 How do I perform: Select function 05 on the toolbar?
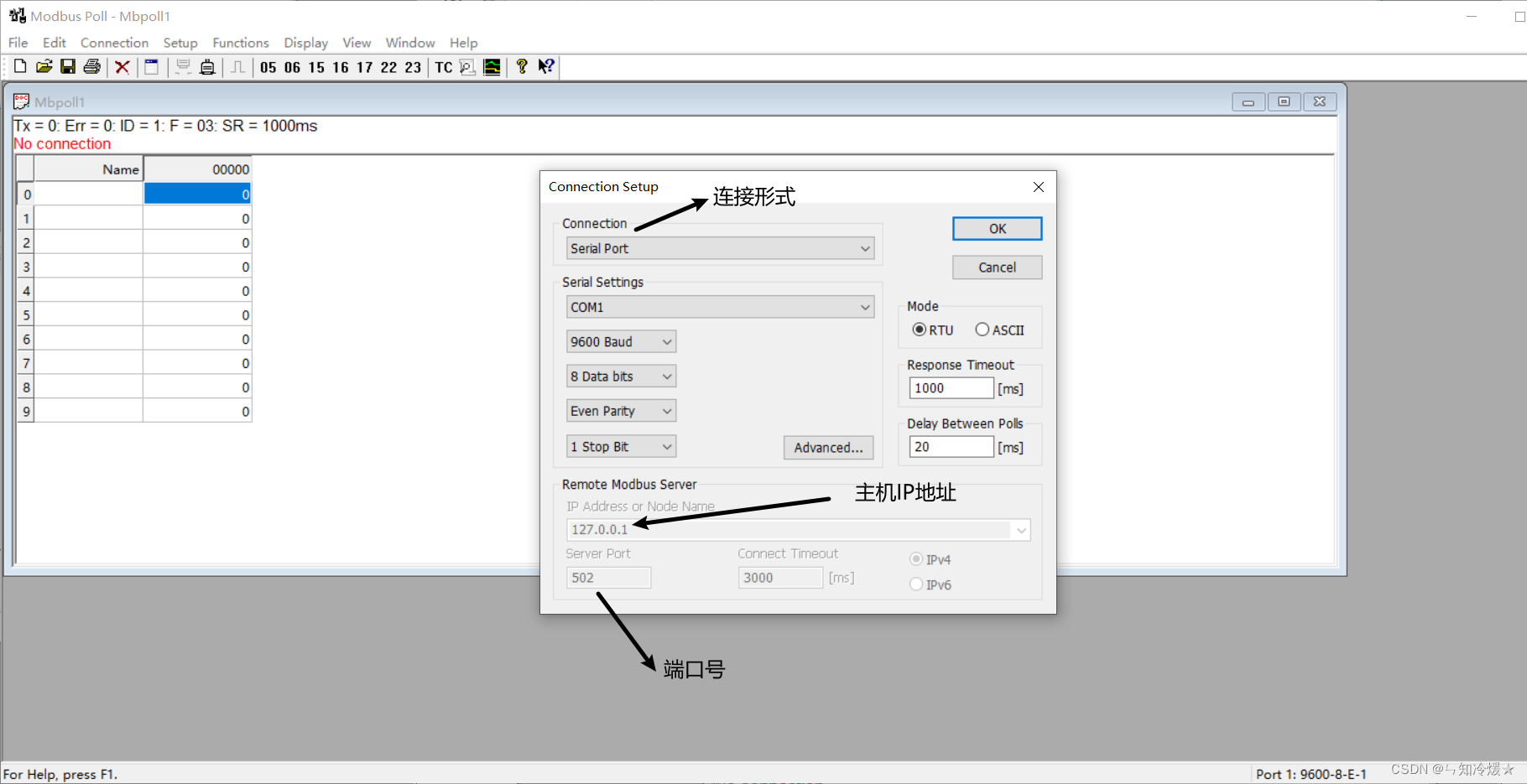(268, 67)
